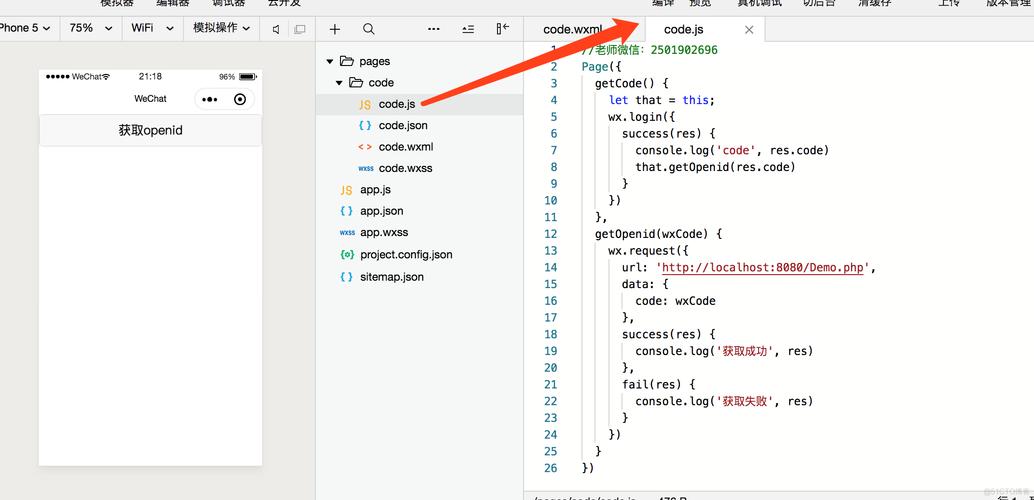This screenshot has width=1034, height=500.
Task: Click 'that.getOpenid(res.code)' in the code
Action: coord(715,167)
